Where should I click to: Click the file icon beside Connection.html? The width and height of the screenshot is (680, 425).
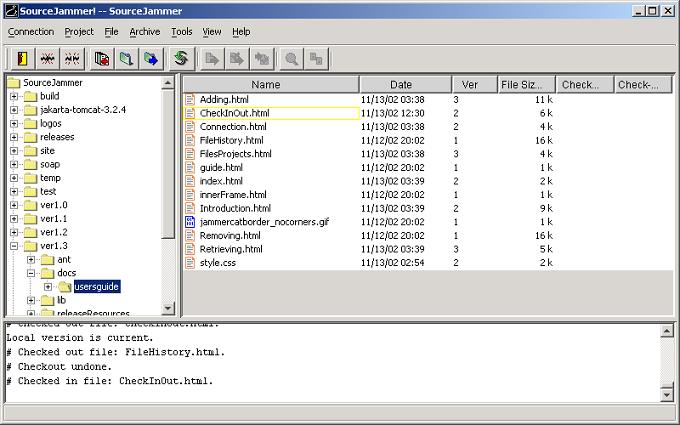point(190,127)
